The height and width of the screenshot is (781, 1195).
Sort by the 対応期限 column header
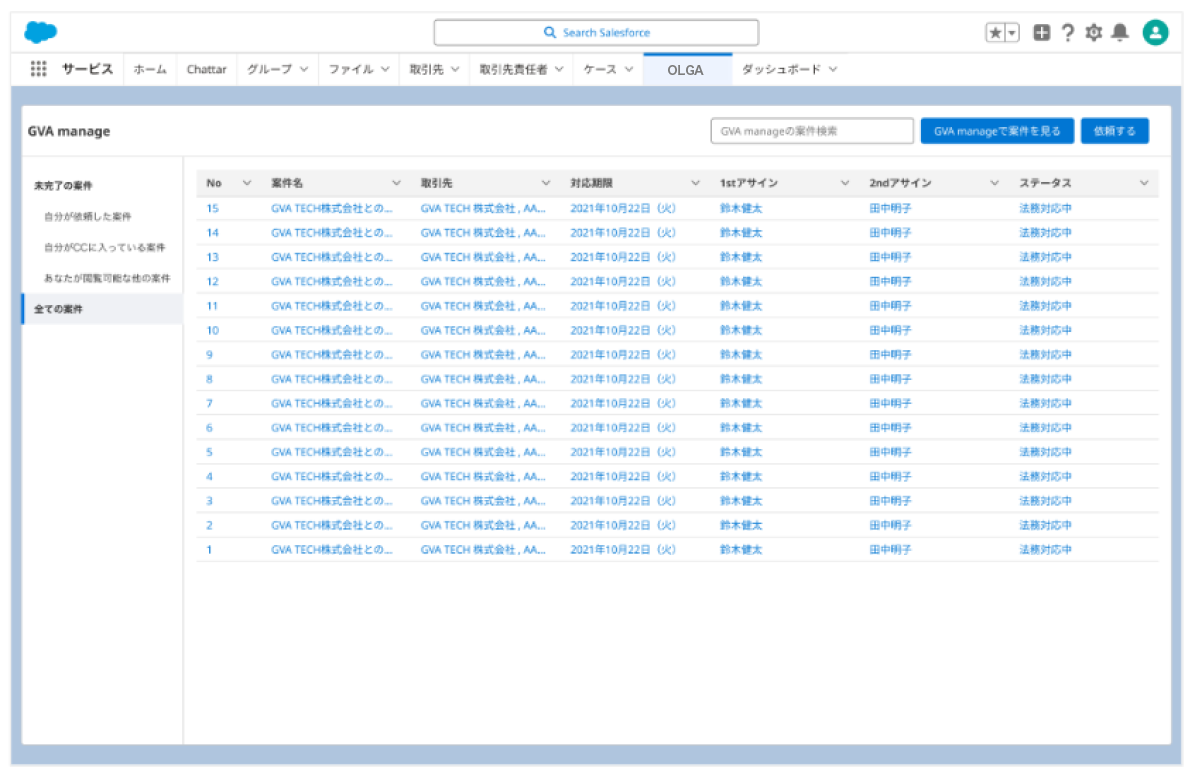pyautogui.click(x=591, y=183)
